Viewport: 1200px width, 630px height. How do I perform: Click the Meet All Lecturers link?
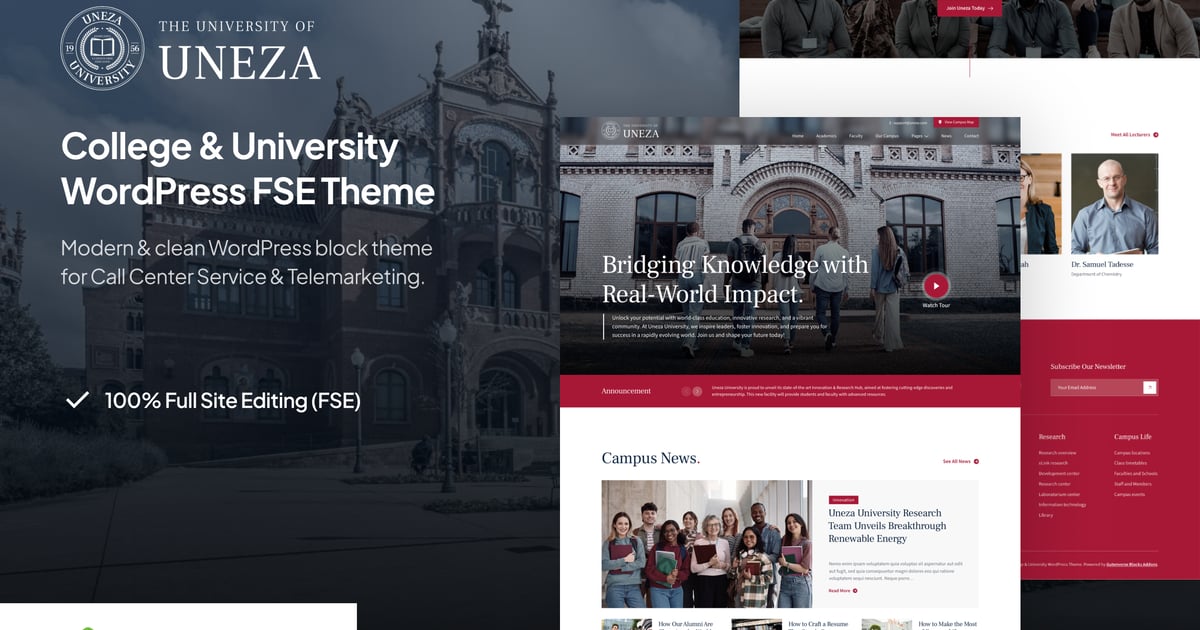pos(1134,134)
